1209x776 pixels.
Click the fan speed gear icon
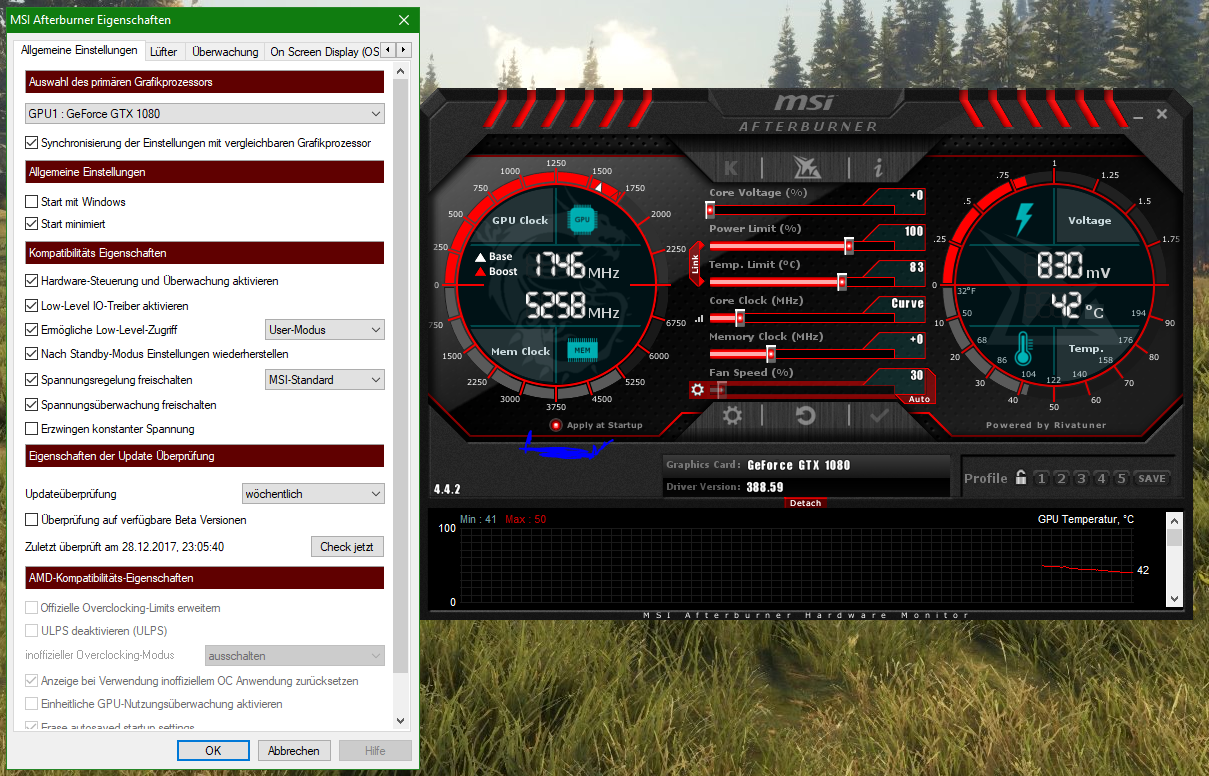click(x=698, y=390)
